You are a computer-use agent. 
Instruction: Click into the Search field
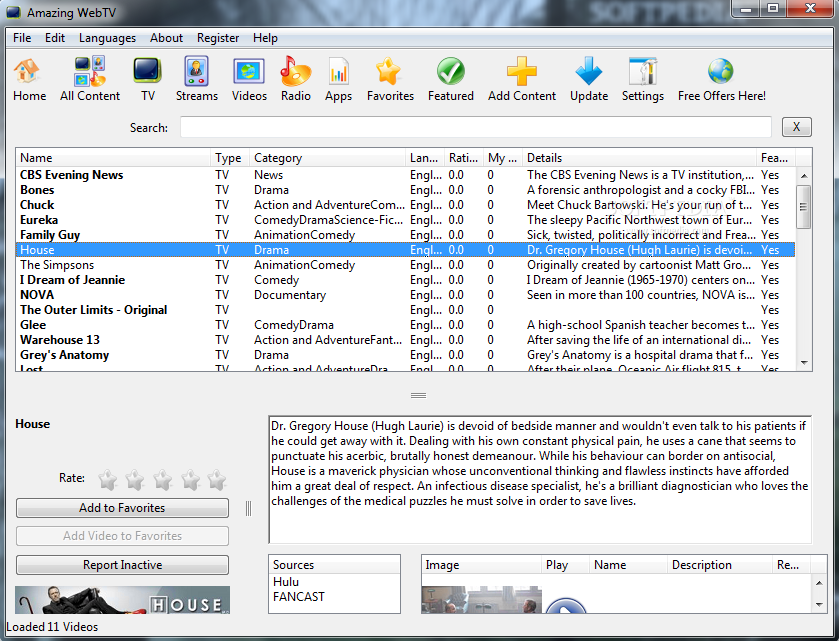tap(476, 127)
